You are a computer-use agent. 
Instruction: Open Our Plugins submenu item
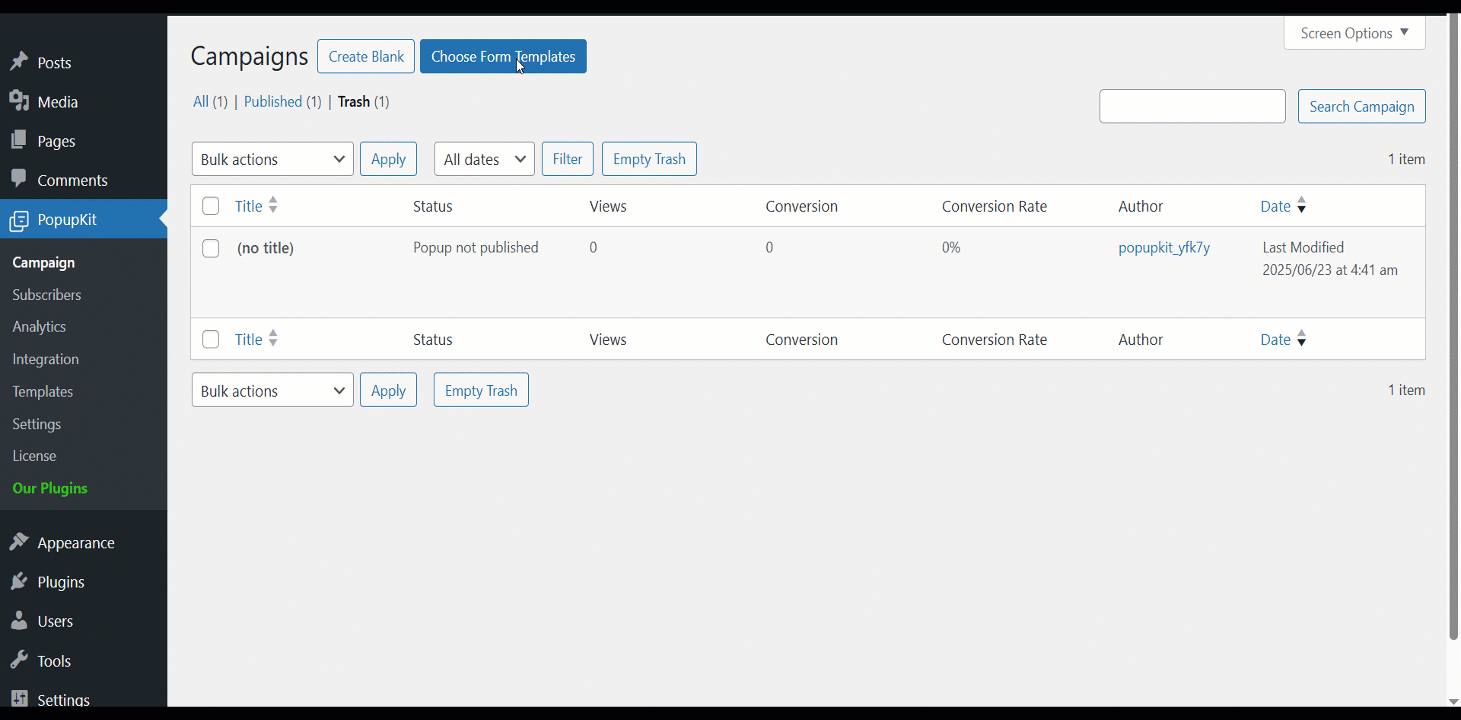point(50,488)
